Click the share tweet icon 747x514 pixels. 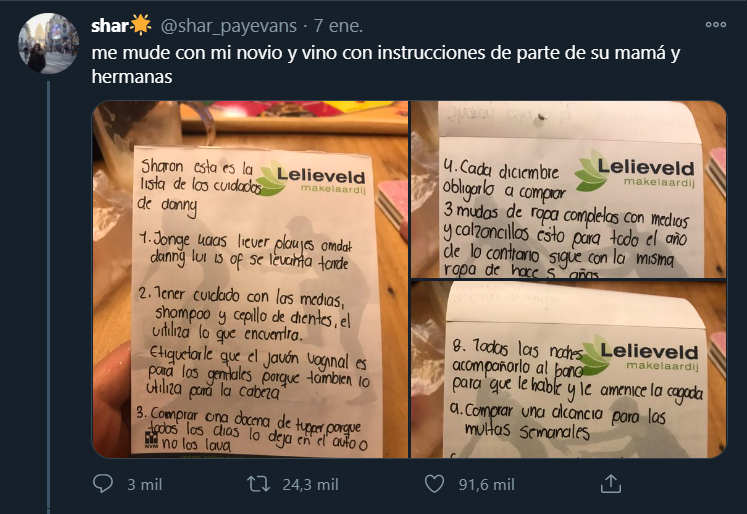click(609, 484)
